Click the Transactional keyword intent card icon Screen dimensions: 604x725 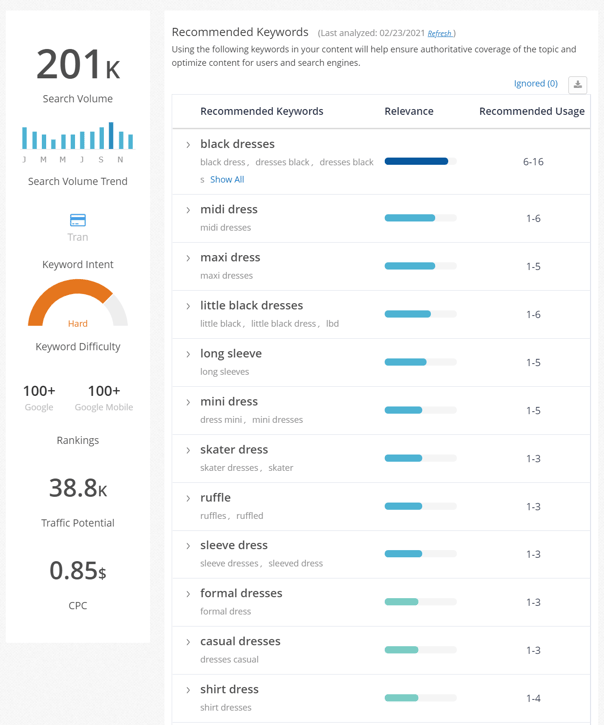pos(78,220)
